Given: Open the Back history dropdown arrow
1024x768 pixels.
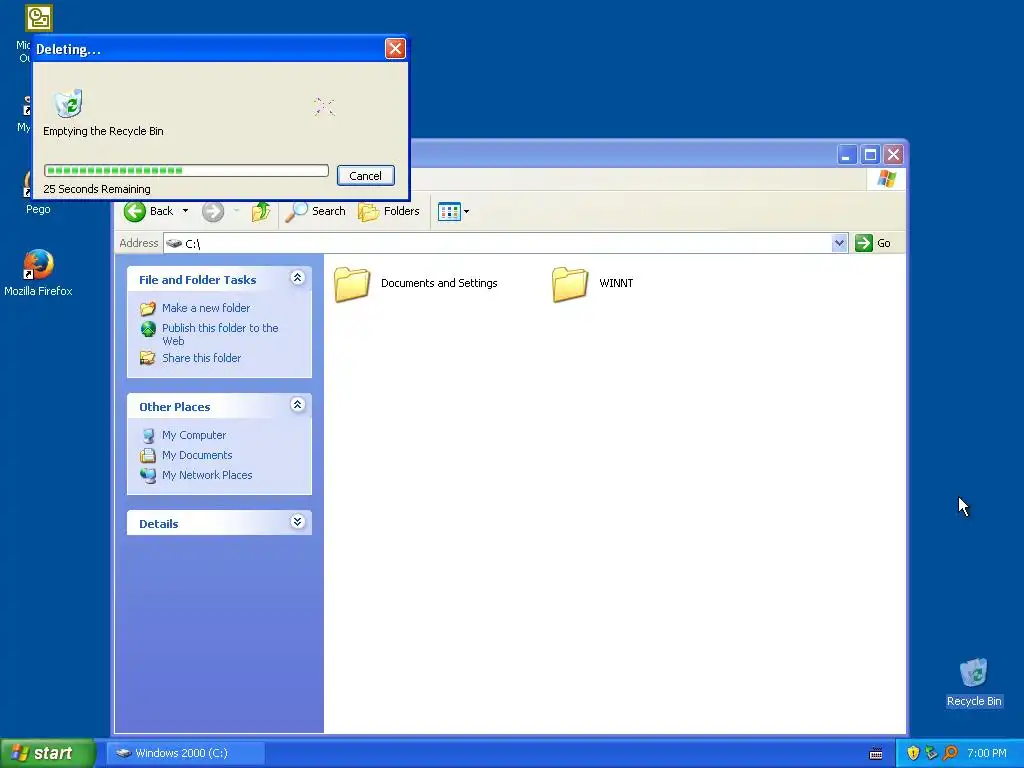Looking at the screenshot, I should pos(185,211).
